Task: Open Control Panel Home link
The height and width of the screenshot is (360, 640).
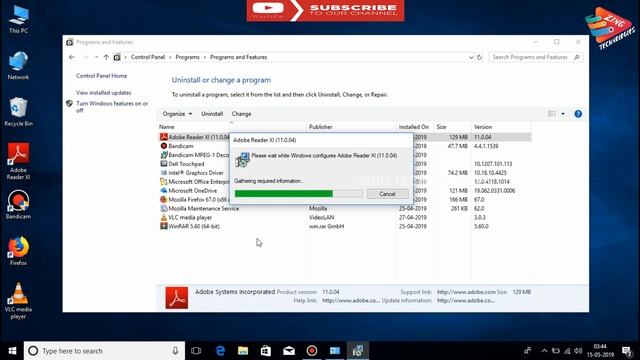Action: pos(102,76)
